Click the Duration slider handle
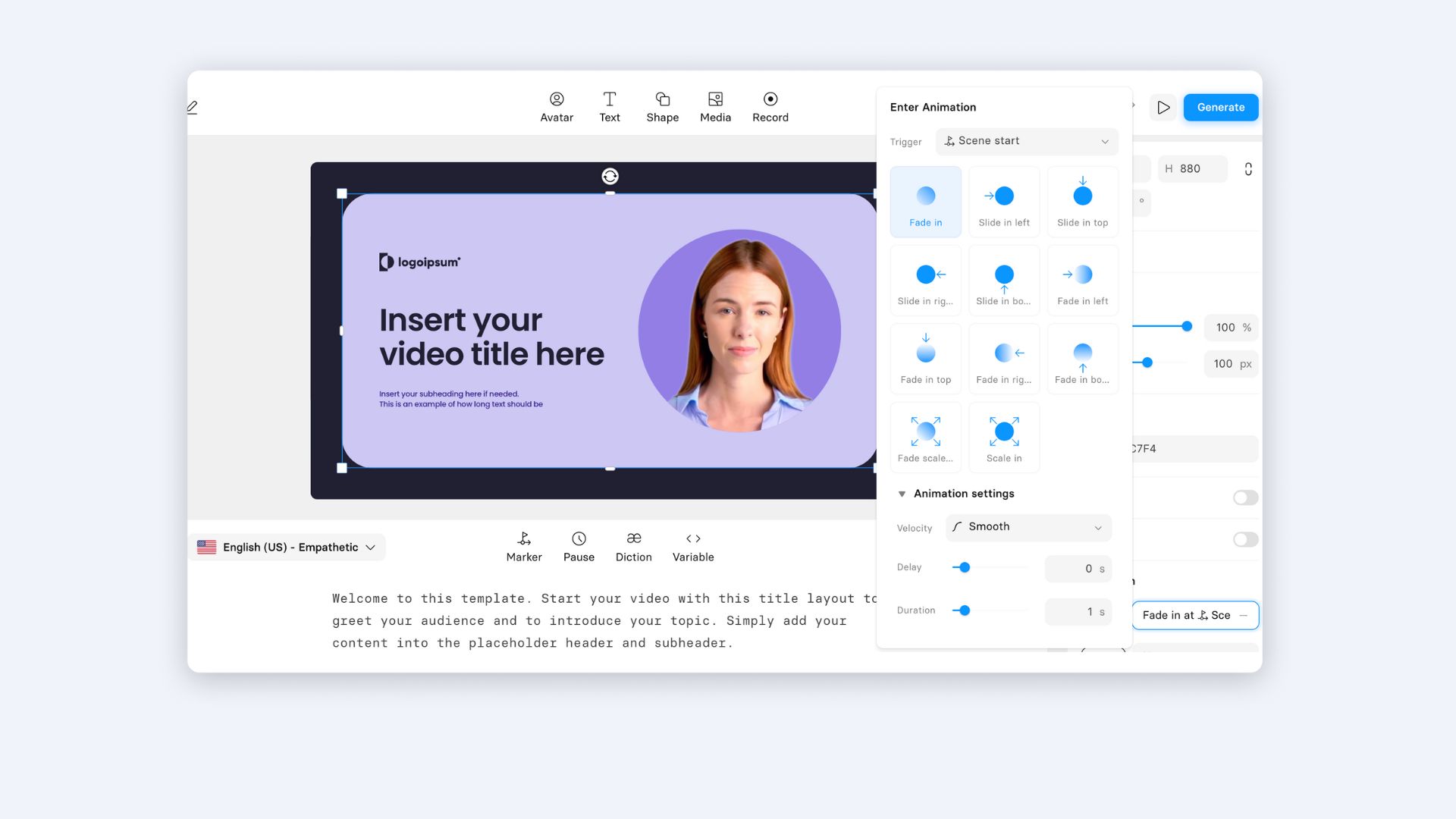 tap(965, 610)
